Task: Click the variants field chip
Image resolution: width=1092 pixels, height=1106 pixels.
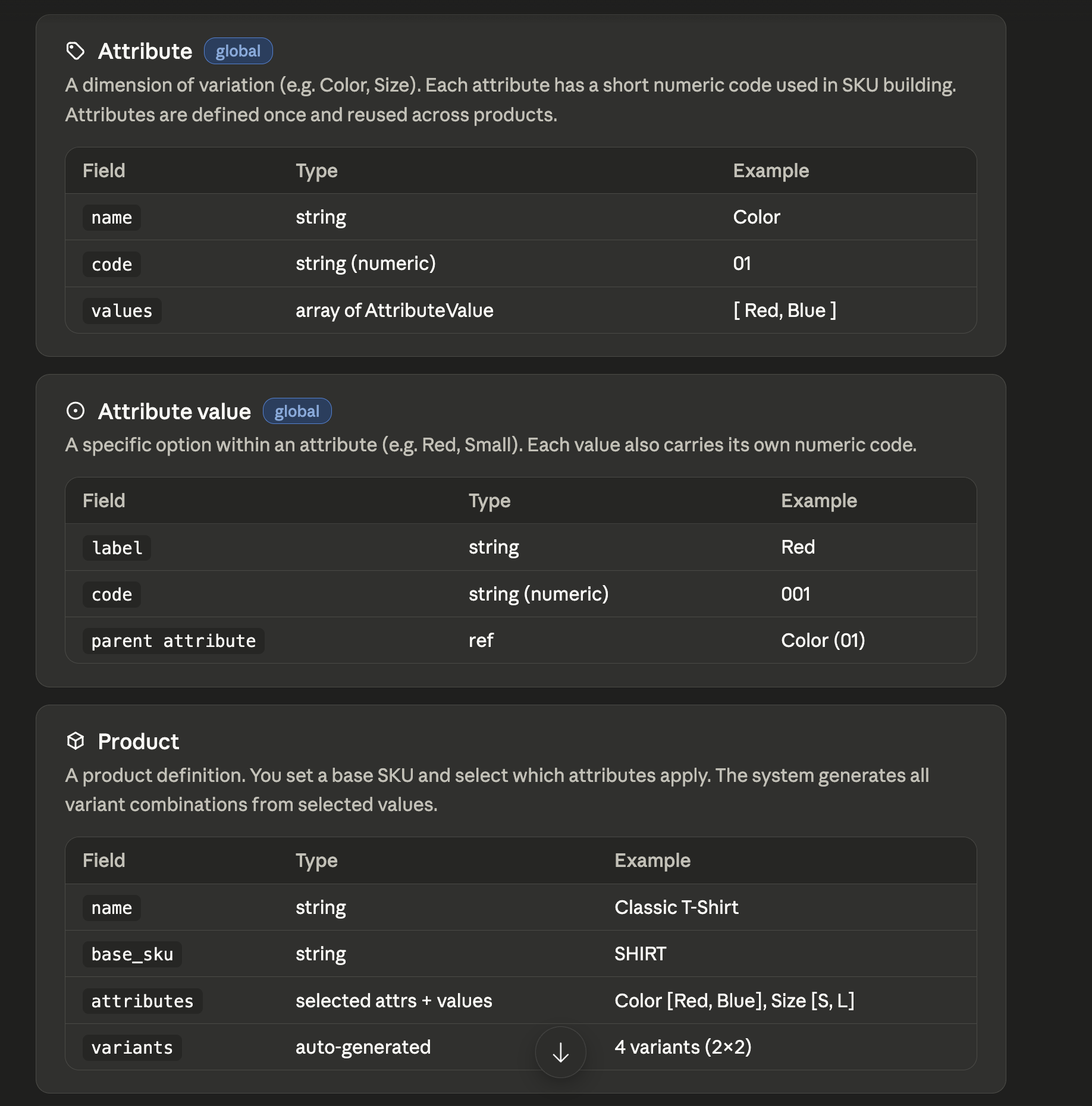Action: [x=132, y=1047]
